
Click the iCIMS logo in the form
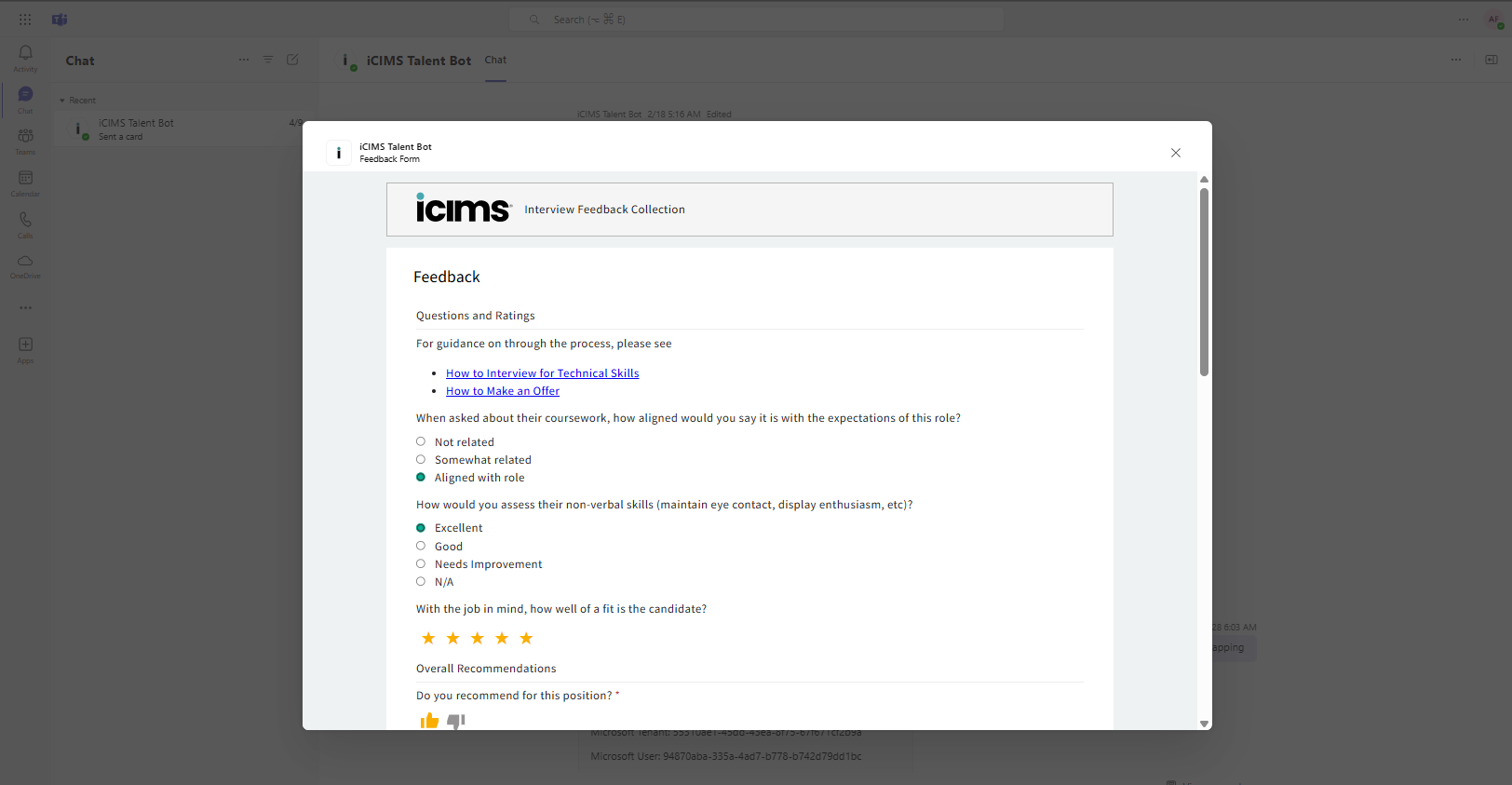[x=464, y=208]
